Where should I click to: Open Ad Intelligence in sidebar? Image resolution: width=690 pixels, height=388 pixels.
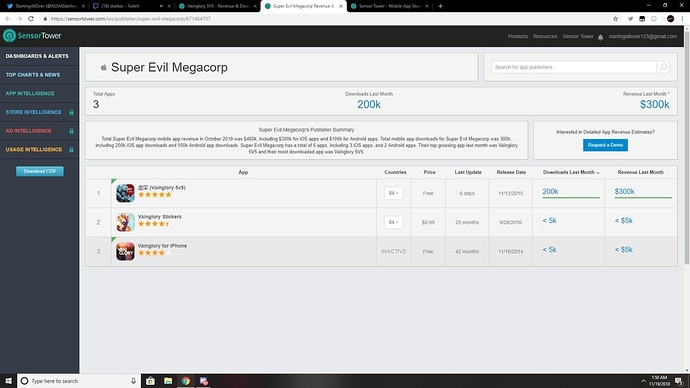tap(29, 131)
